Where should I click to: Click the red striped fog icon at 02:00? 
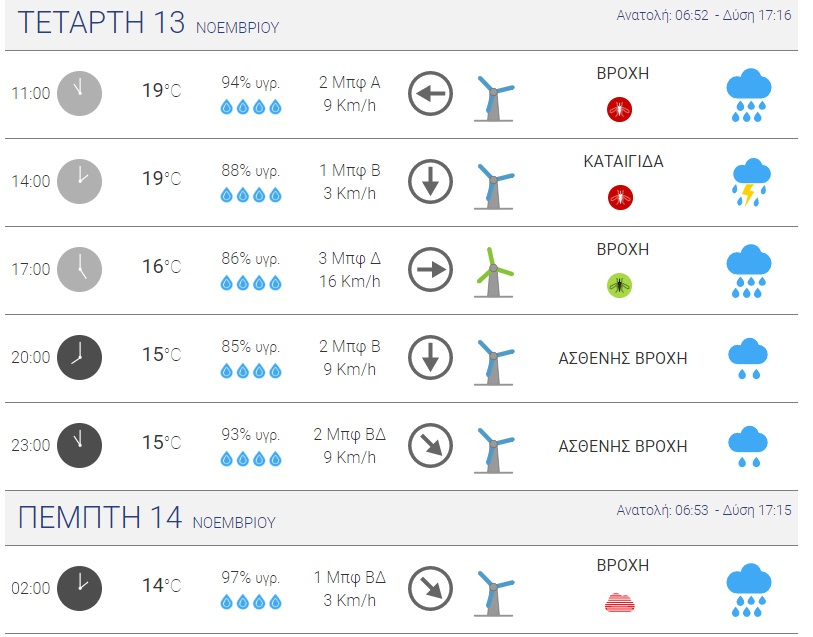coord(620,602)
